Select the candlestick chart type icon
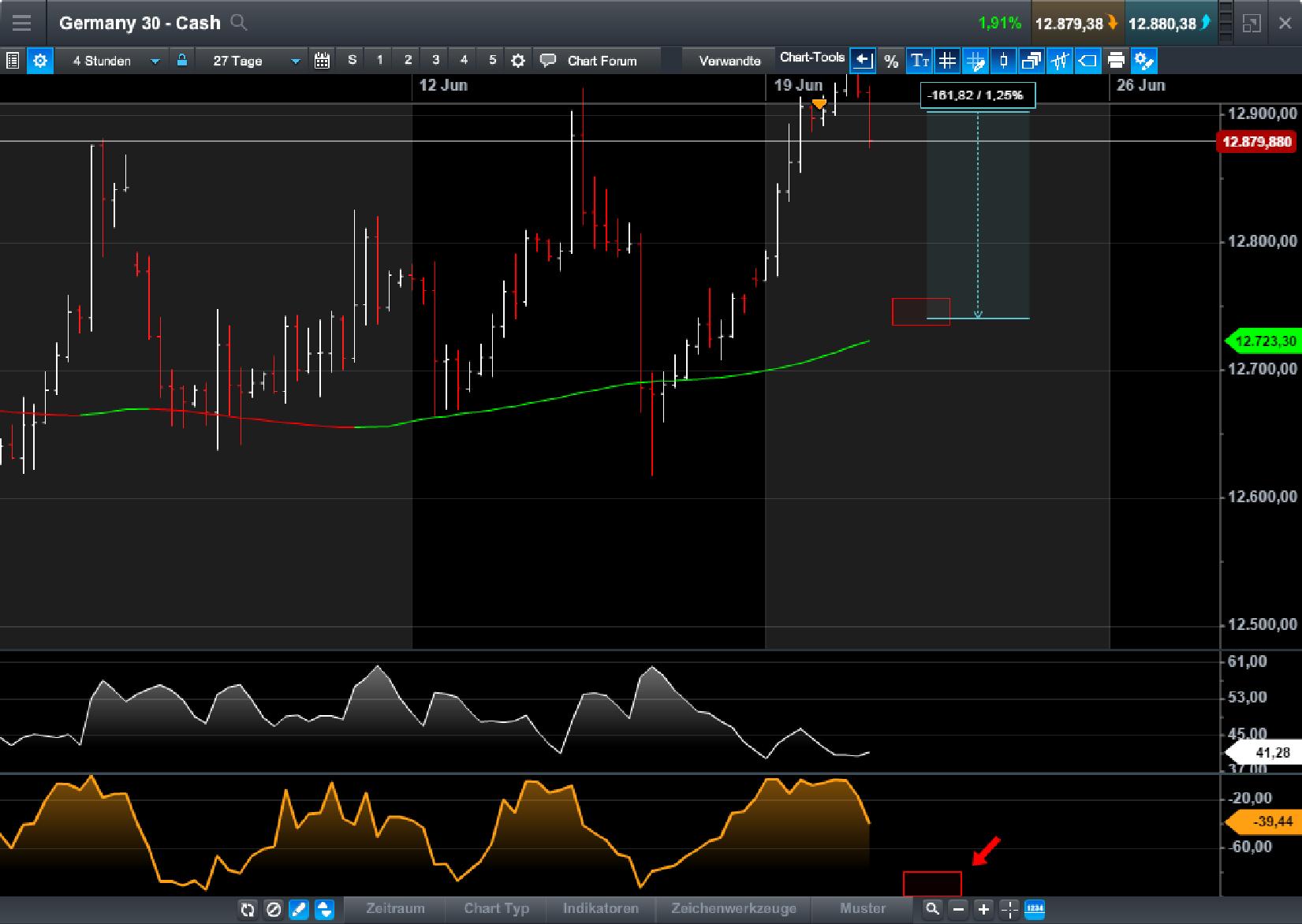 tap(1002, 60)
